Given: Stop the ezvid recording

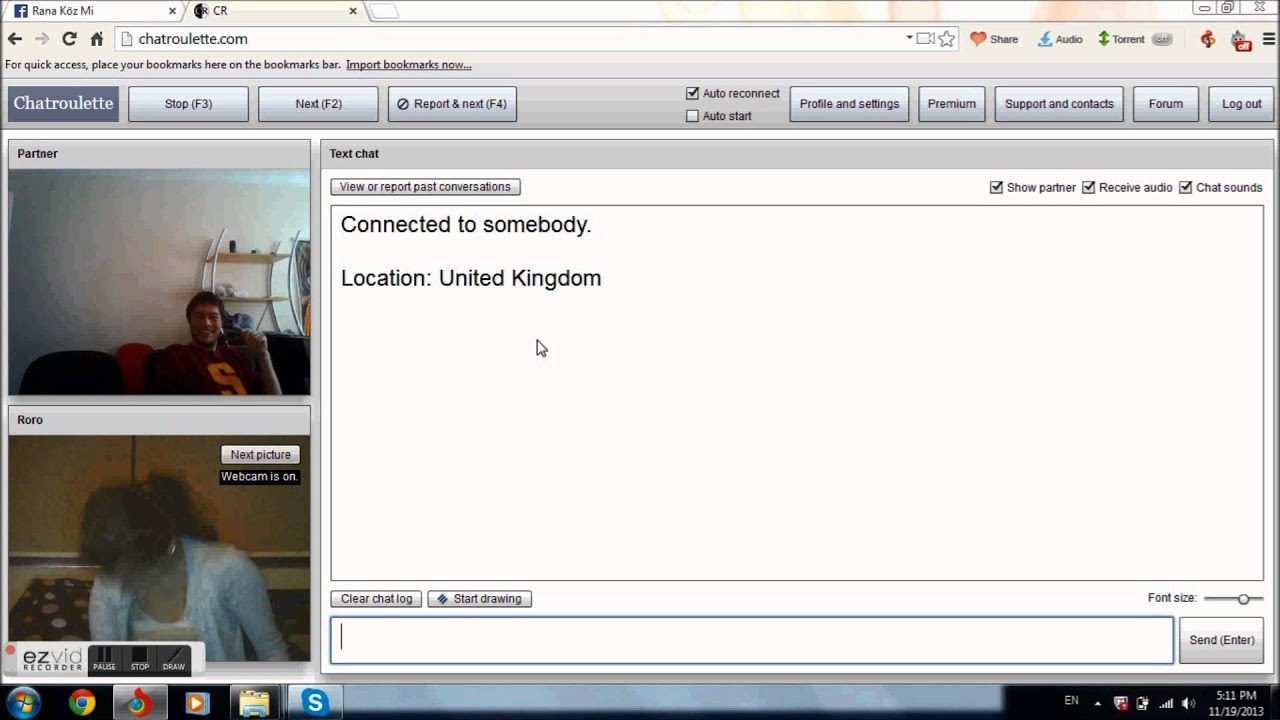Looking at the screenshot, I should pos(139,660).
